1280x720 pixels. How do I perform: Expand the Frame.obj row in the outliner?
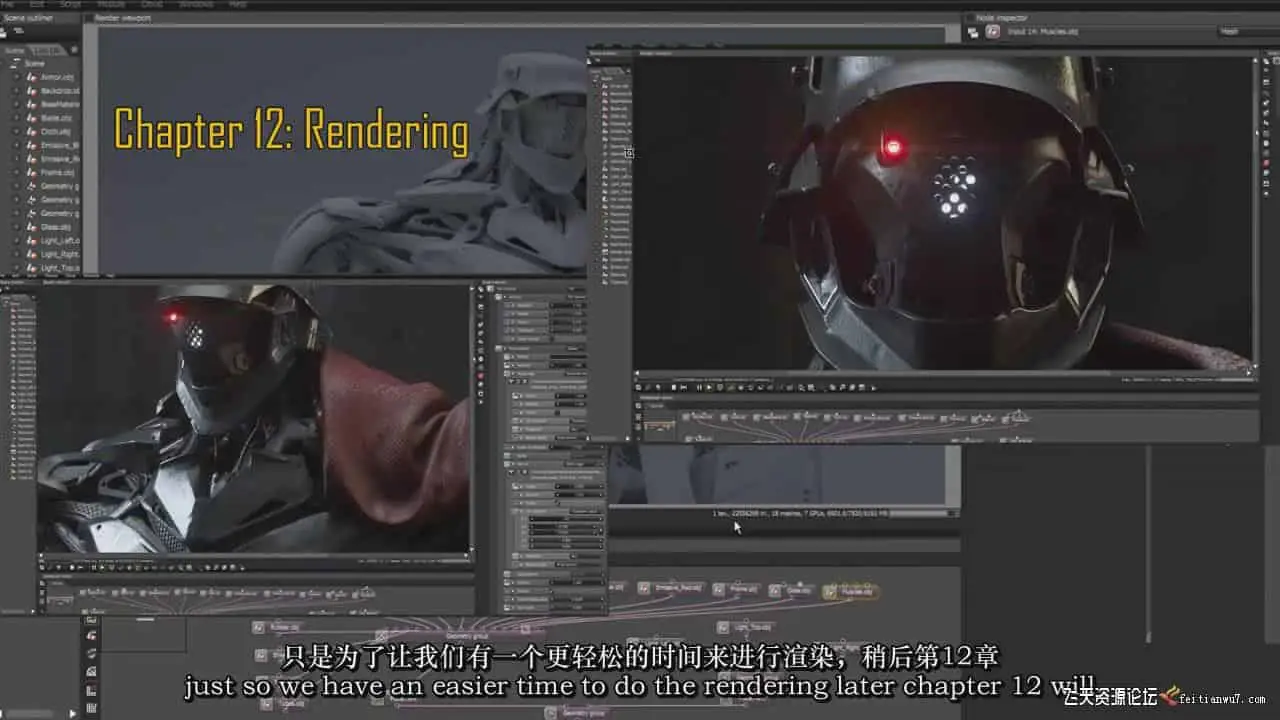tap(16, 172)
